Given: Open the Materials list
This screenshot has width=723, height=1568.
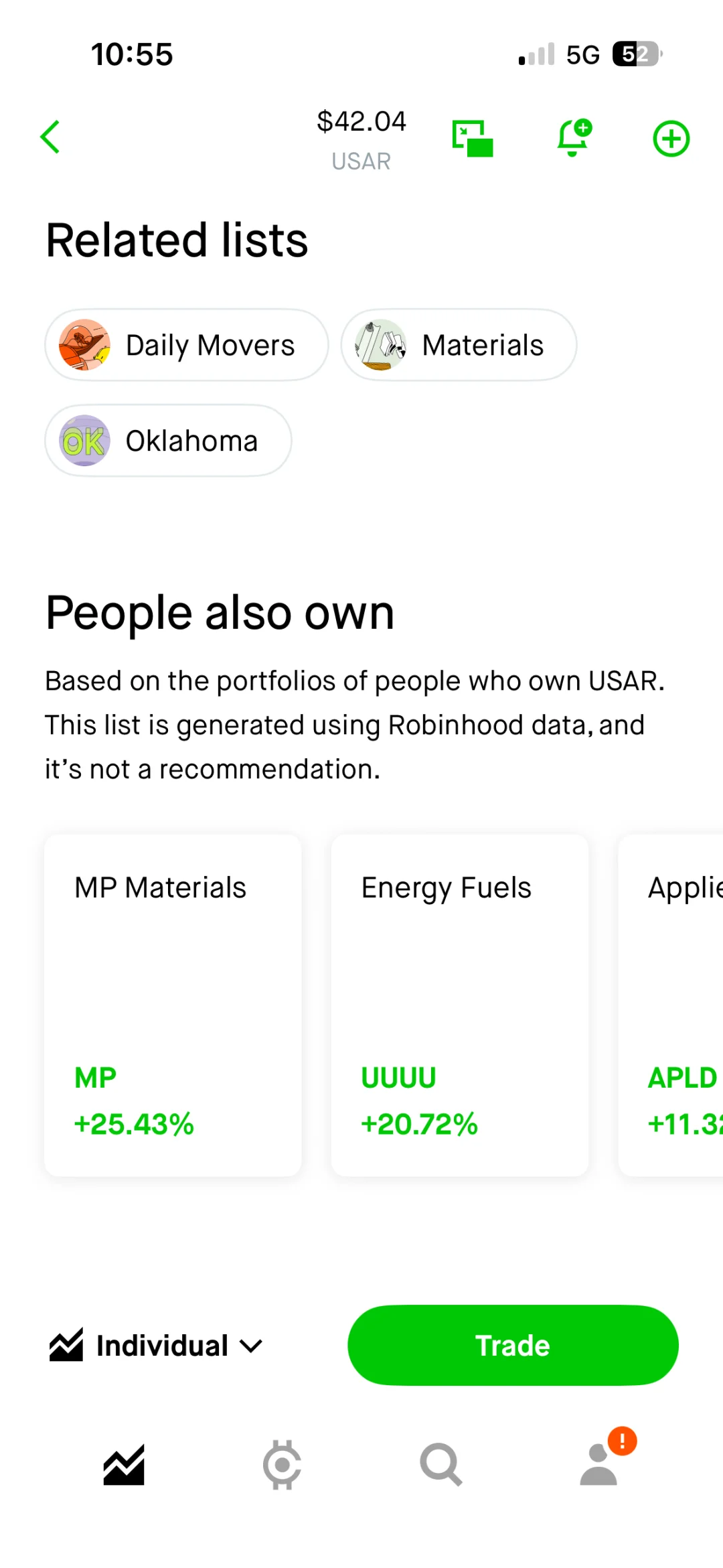Looking at the screenshot, I should [459, 345].
